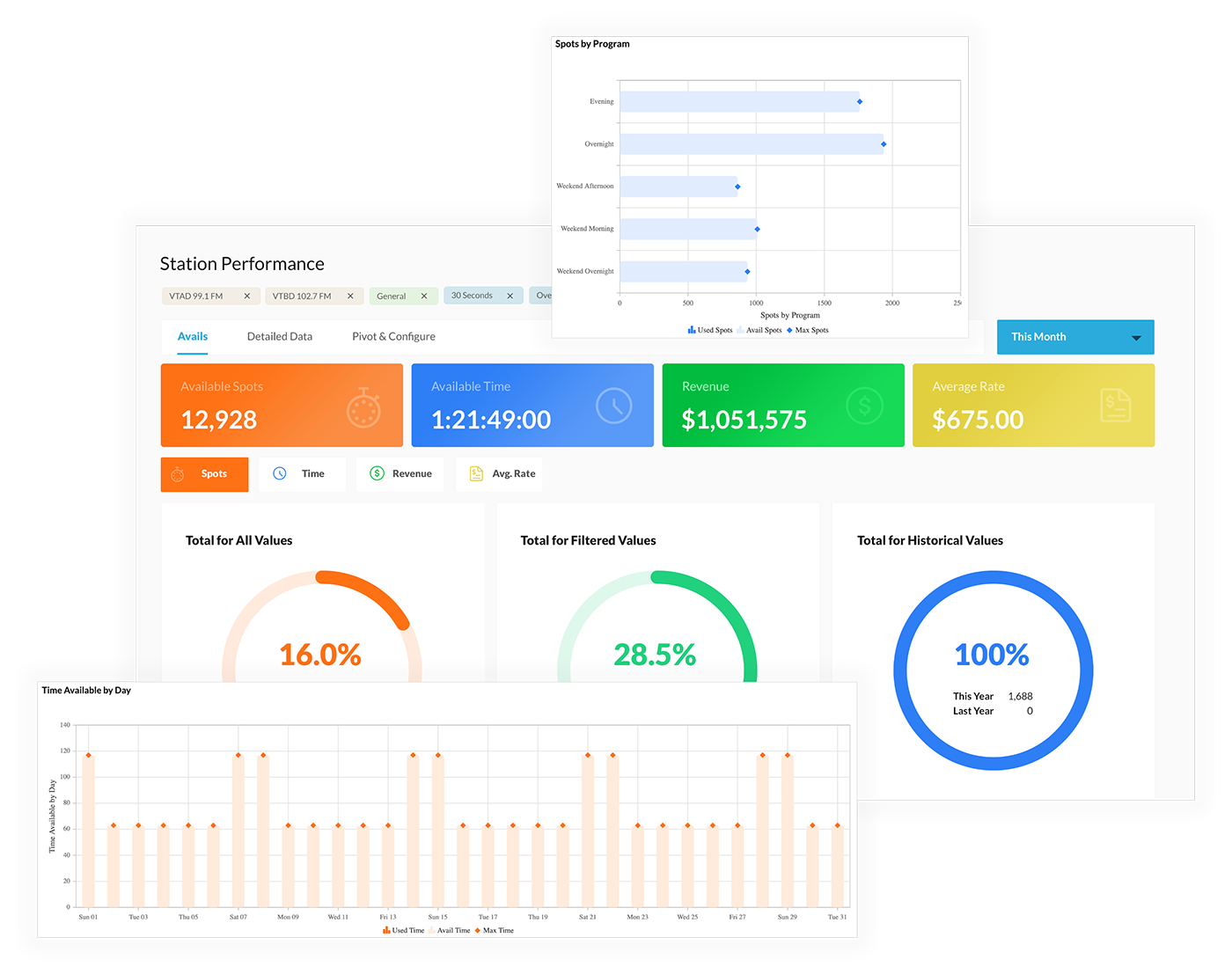
Task: Switch to the Time view button
Action: tap(302, 474)
